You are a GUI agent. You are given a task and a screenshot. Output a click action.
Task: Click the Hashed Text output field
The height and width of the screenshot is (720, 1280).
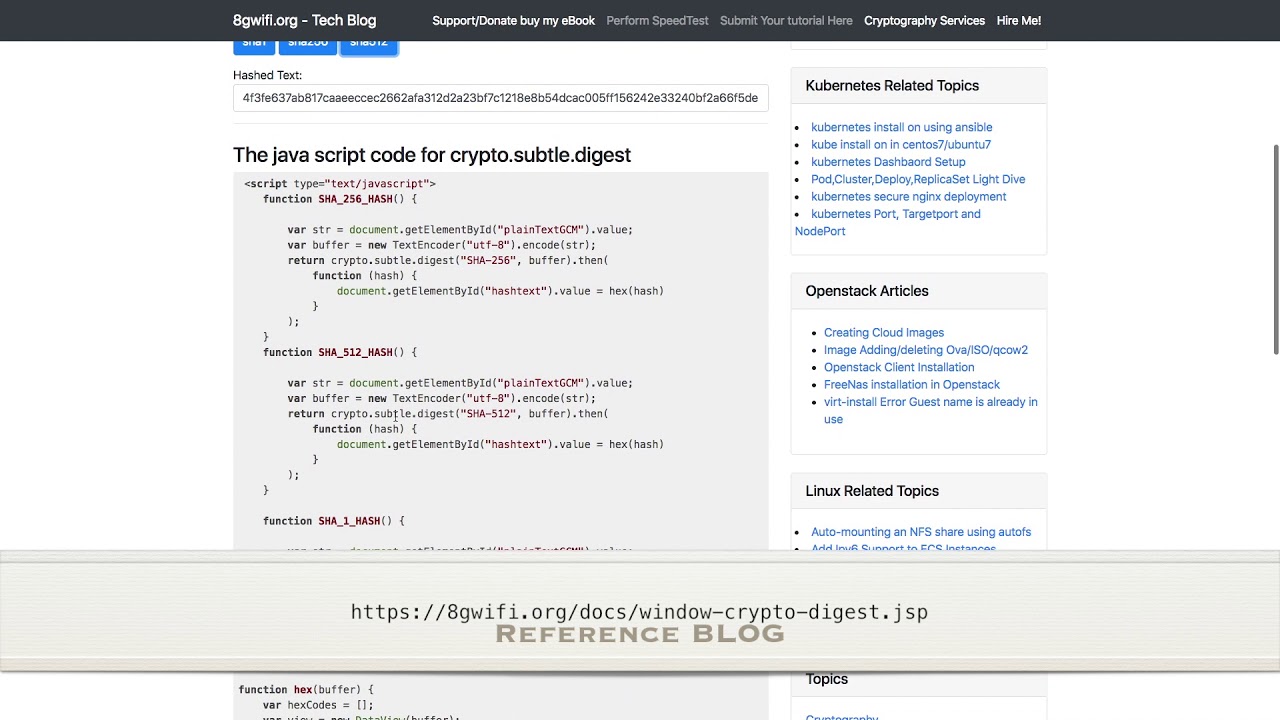click(x=500, y=98)
